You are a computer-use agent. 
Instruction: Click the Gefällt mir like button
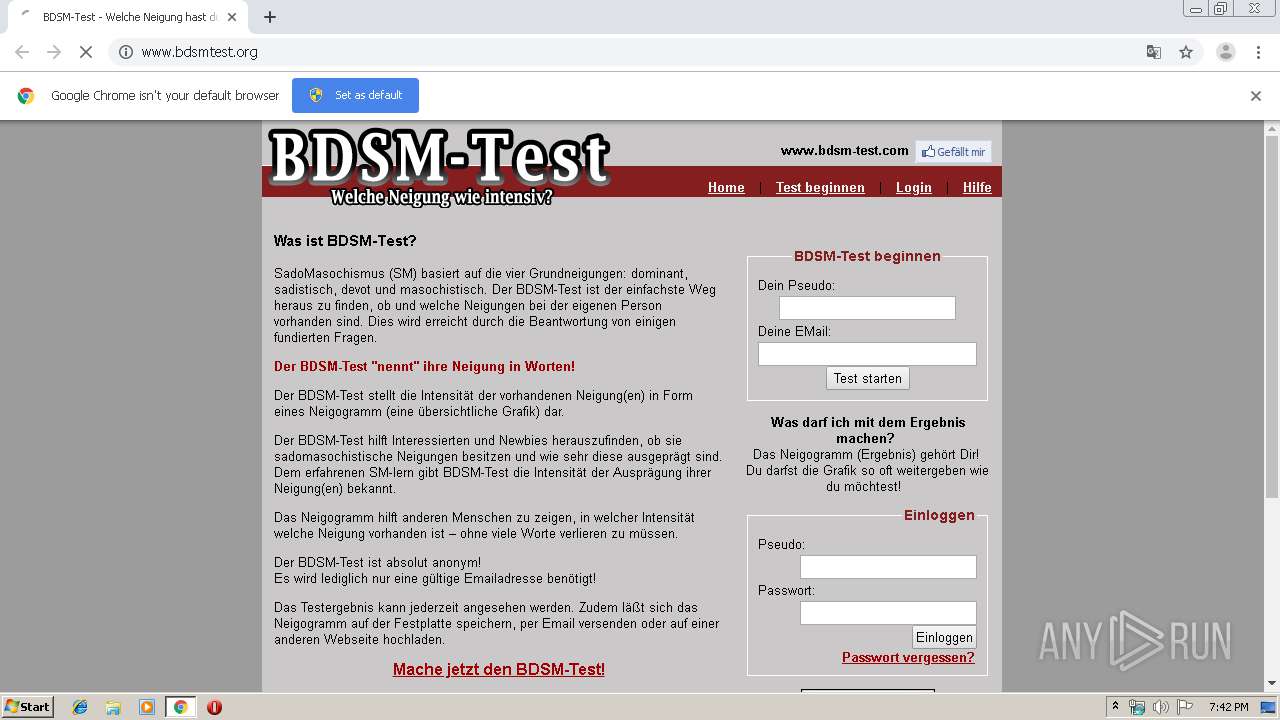(x=953, y=152)
